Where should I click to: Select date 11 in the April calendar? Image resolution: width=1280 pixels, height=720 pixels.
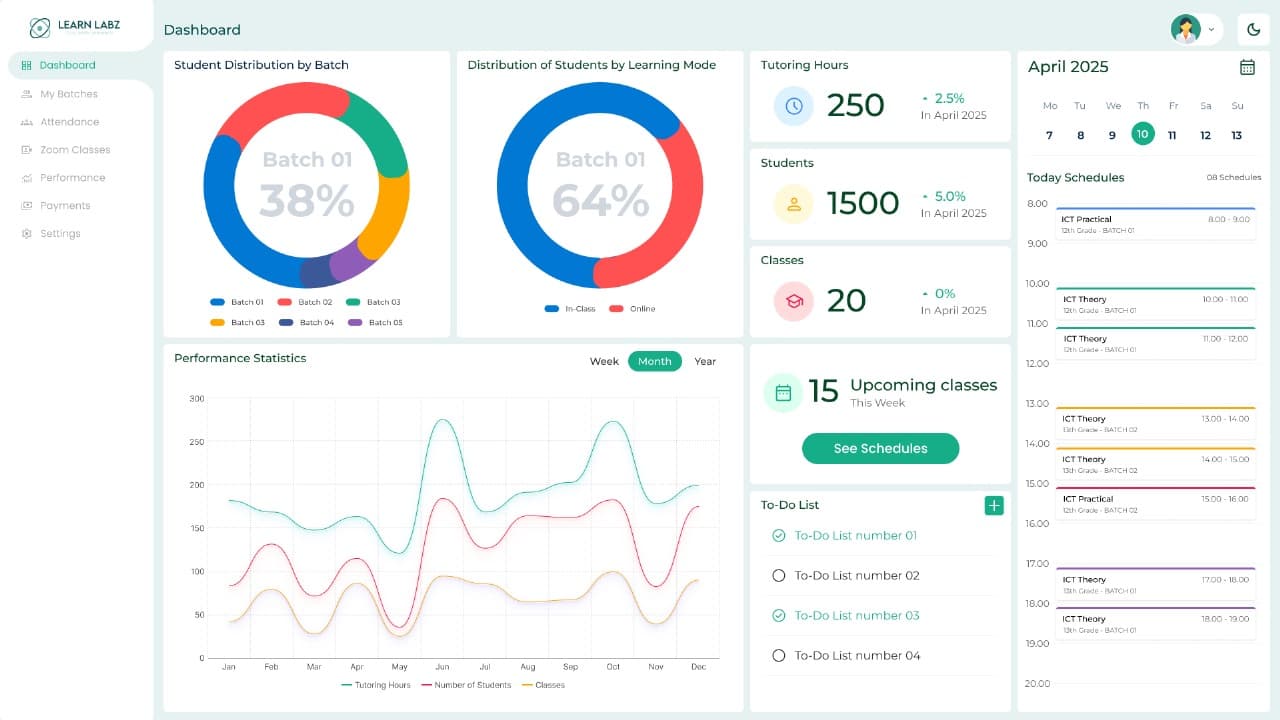pyautogui.click(x=1173, y=133)
